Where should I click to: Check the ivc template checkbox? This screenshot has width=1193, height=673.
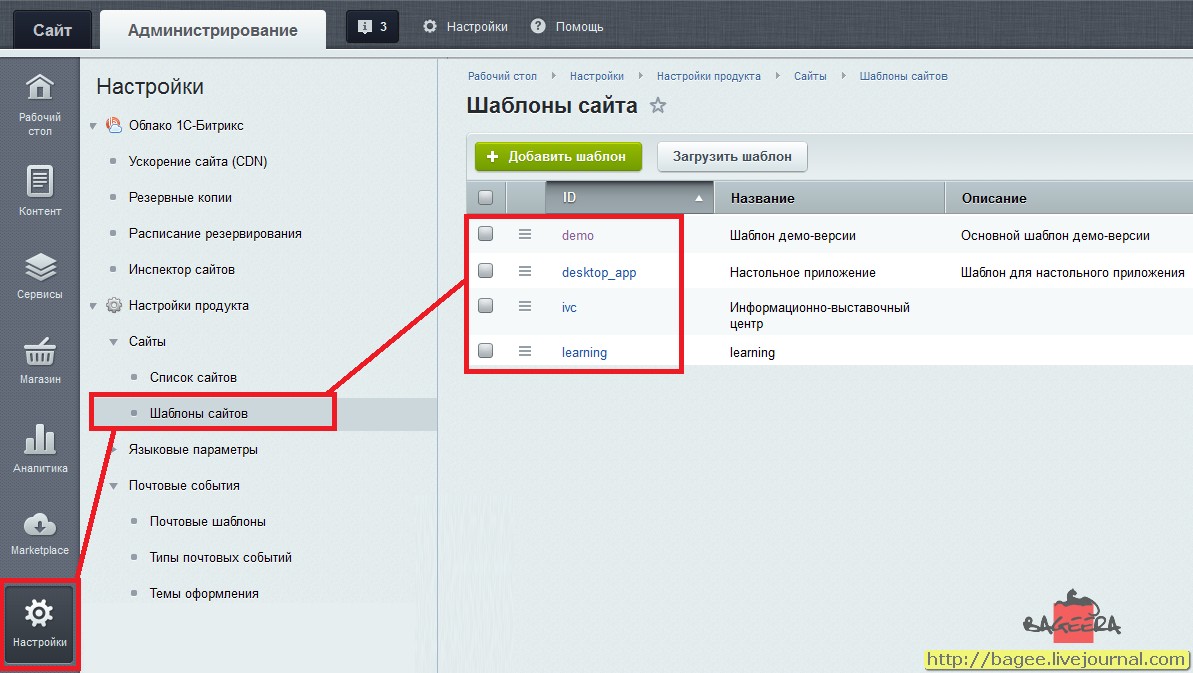(x=485, y=306)
